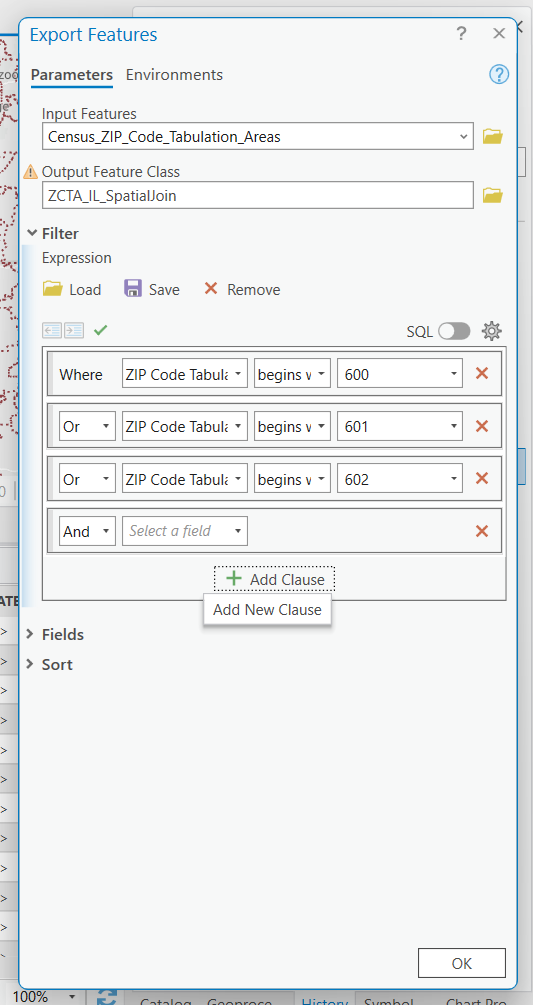Delete the 601 clause
The image size is (533, 1005).
[x=482, y=426]
